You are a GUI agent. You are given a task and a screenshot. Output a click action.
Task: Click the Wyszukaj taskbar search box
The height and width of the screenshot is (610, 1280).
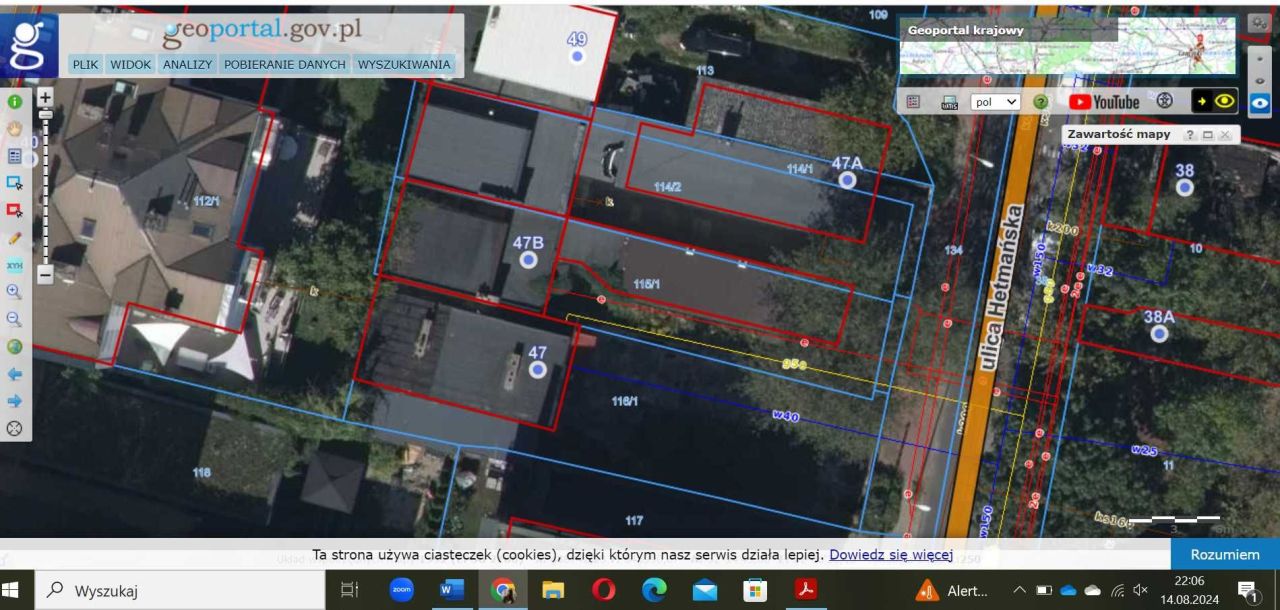point(180,591)
